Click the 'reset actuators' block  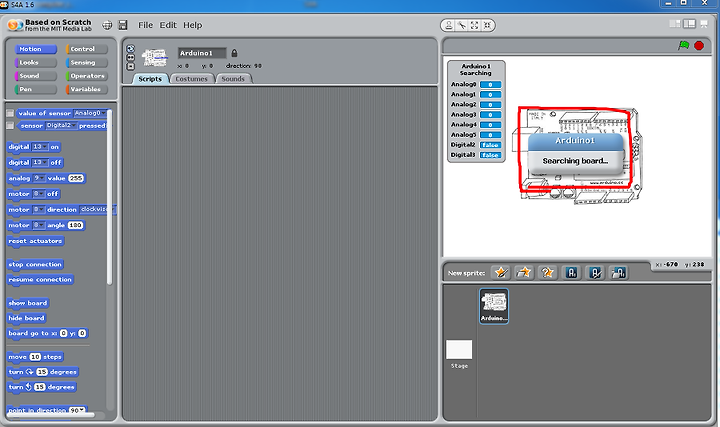(35, 241)
